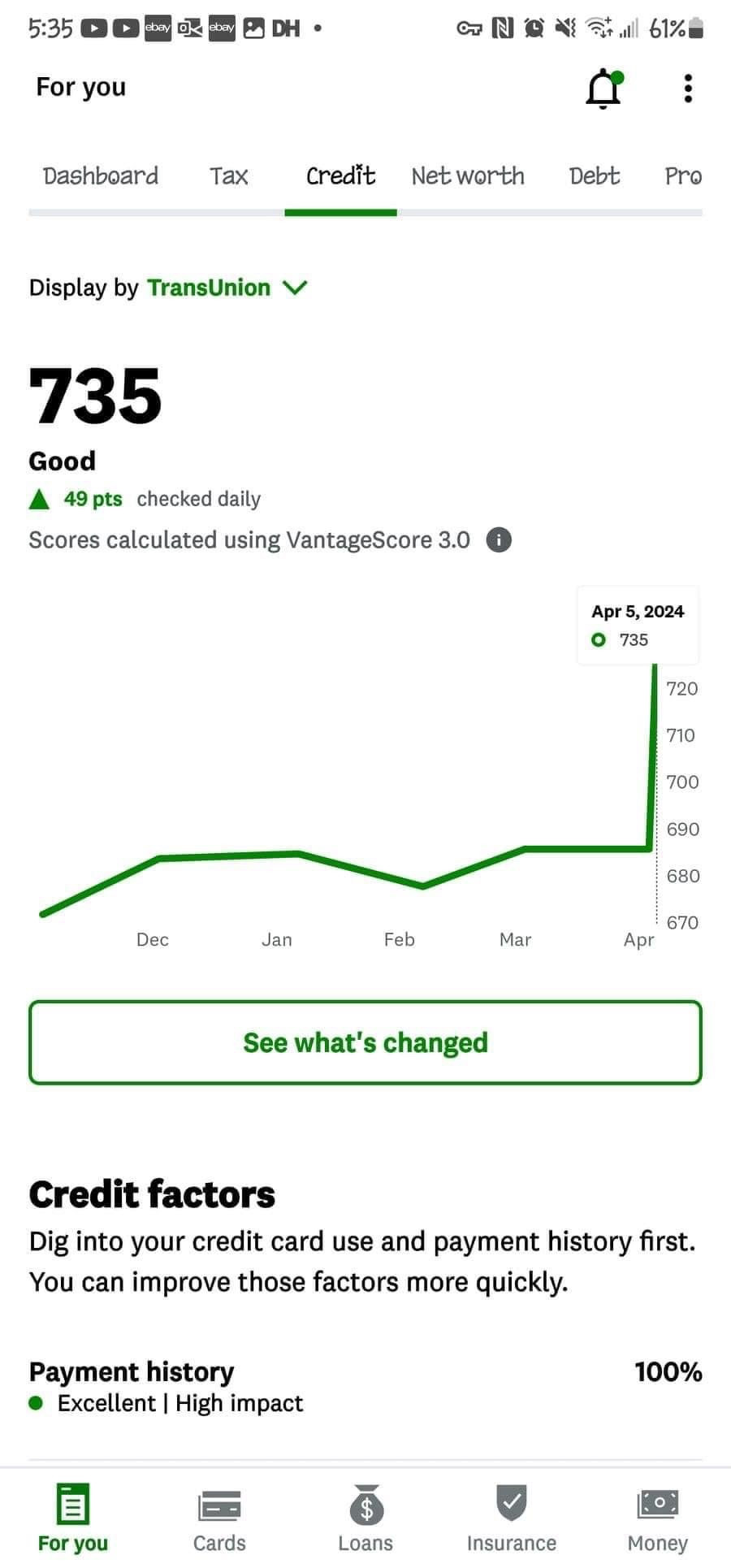The image size is (731, 1568).
Task: Open the Insurance shield icon
Action: [512, 1503]
